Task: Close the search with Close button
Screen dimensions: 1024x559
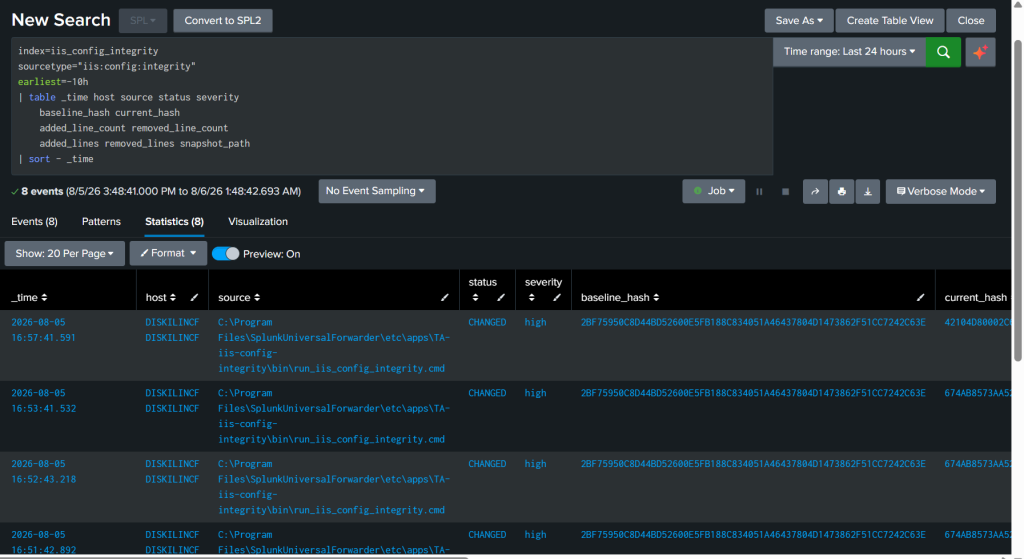Action: click(x=971, y=21)
